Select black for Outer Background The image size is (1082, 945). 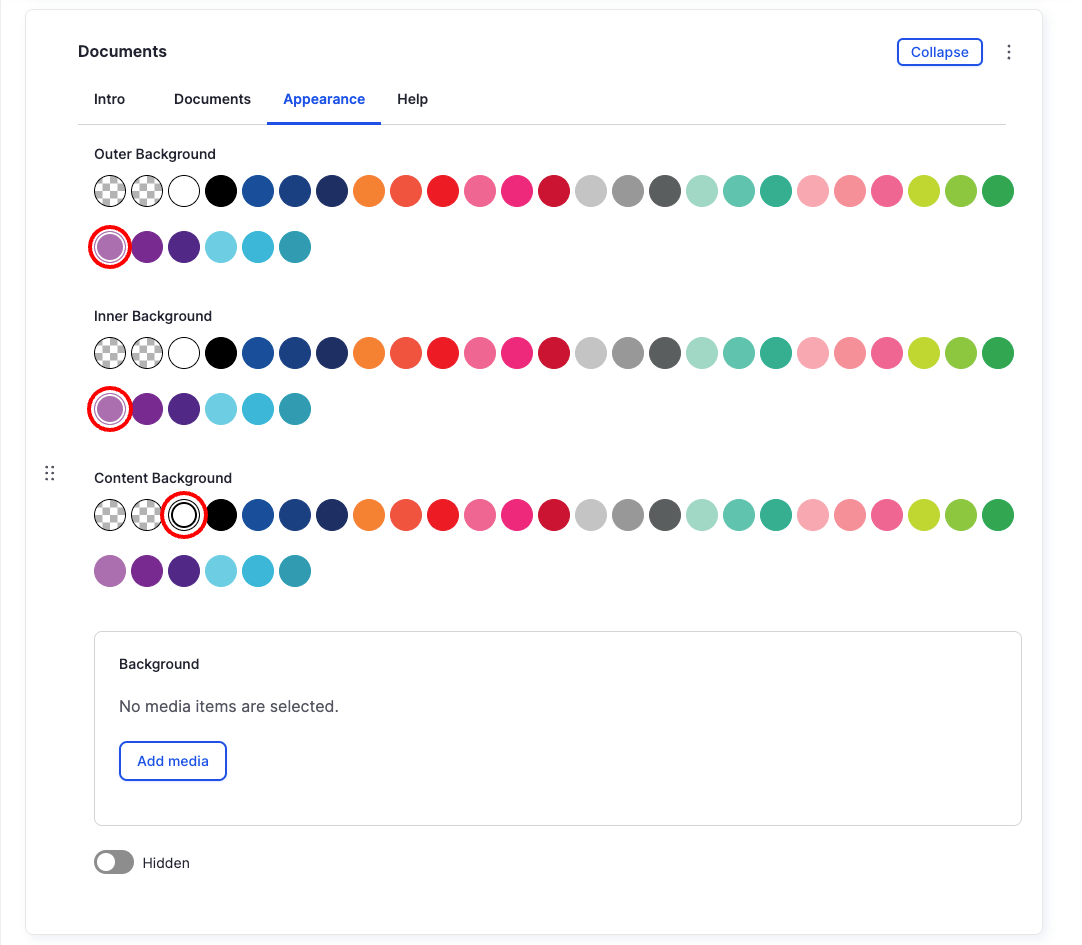(220, 190)
